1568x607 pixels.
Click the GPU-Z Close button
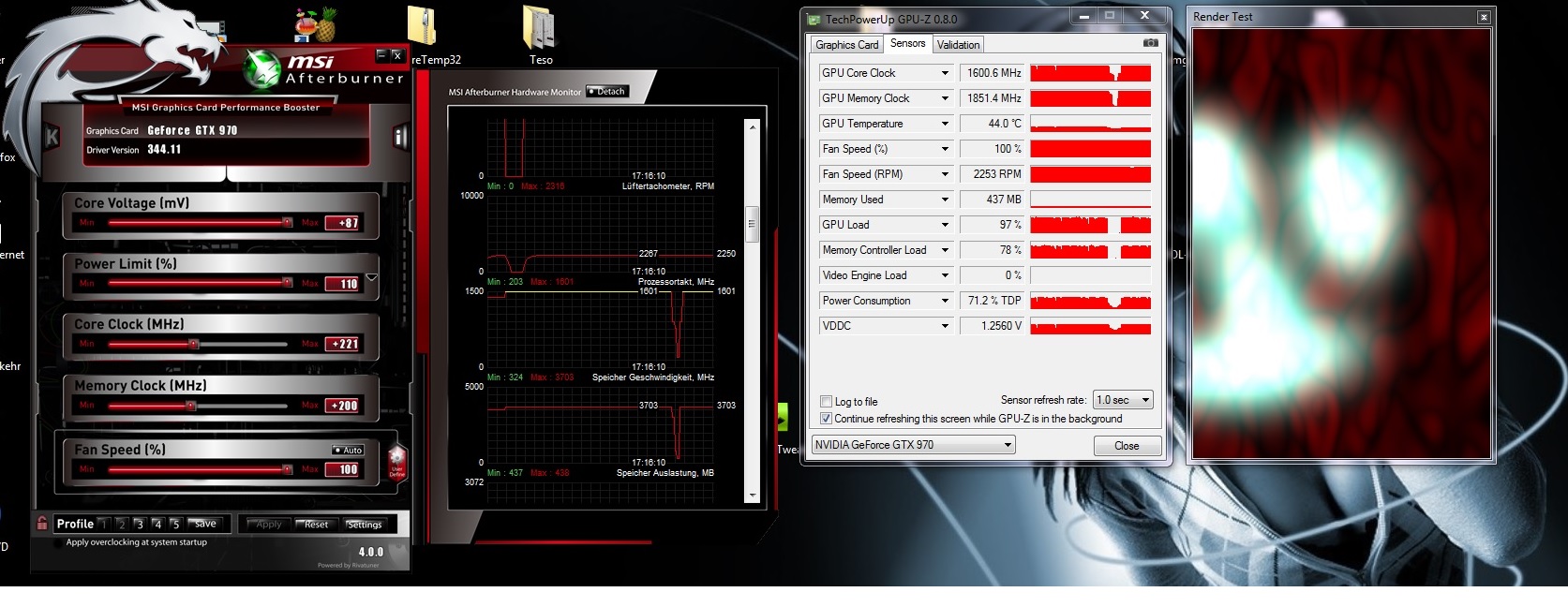1127,446
